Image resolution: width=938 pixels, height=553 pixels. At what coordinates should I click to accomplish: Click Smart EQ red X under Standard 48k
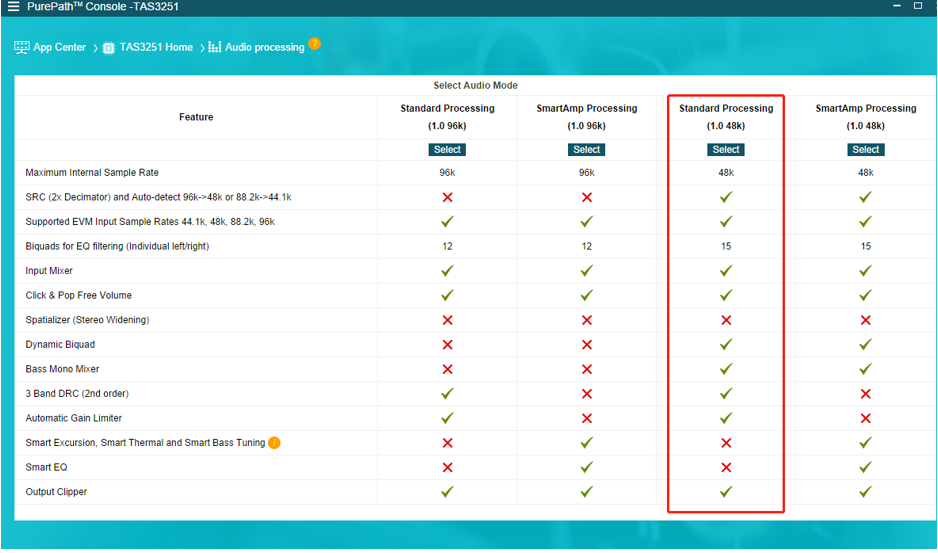pyautogui.click(x=726, y=467)
